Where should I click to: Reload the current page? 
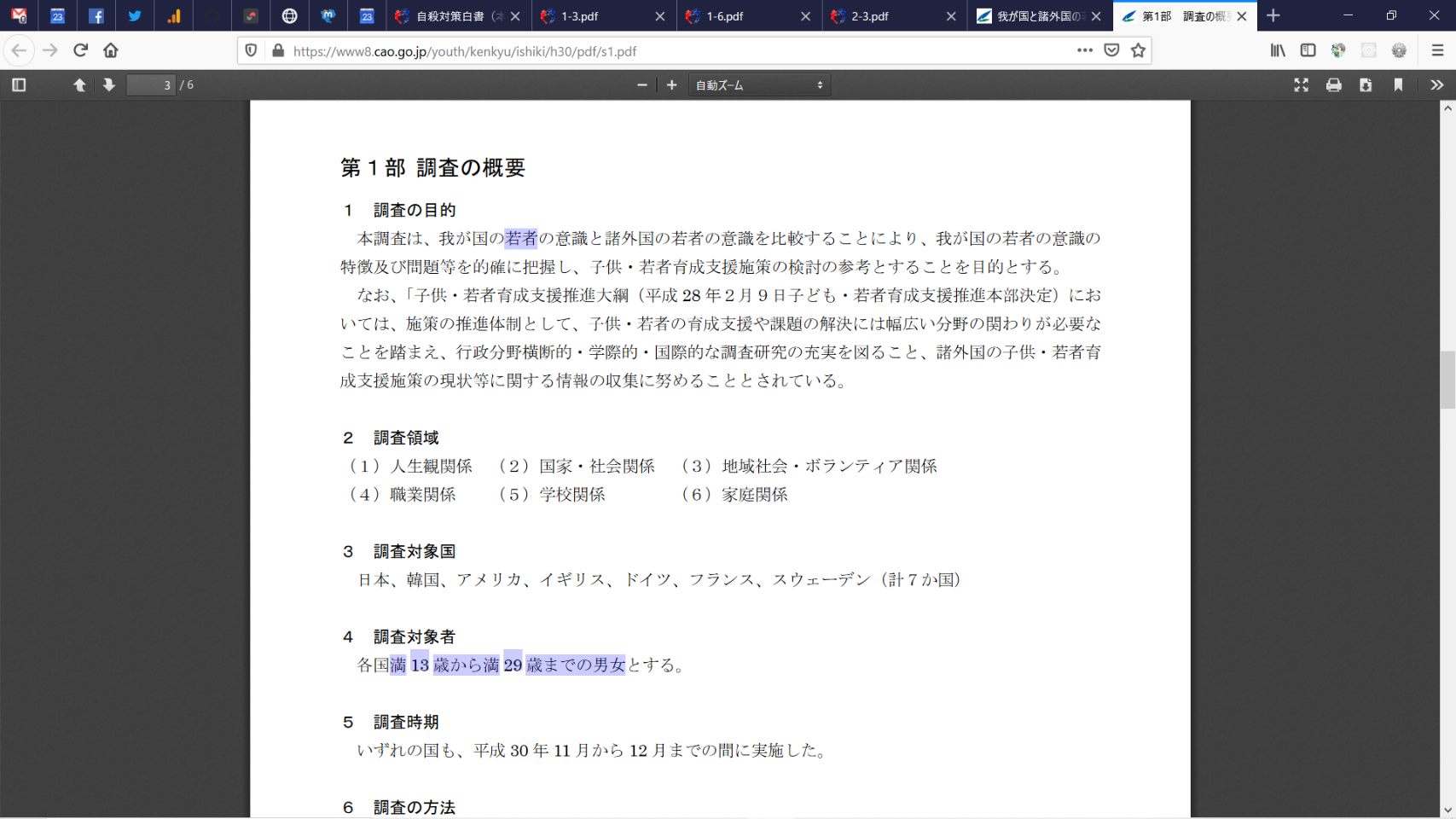pyautogui.click(x=81, y=50)
